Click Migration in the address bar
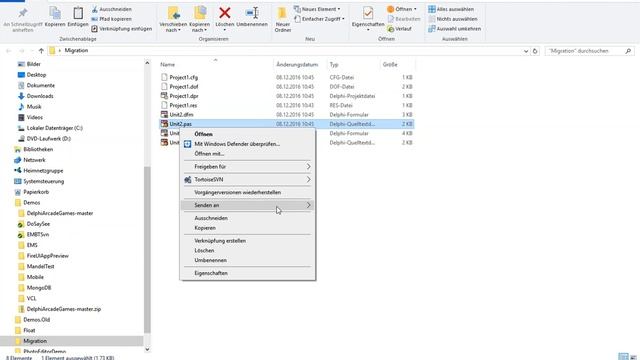Screen dimensions: 640x360 [x=76, y=51]
